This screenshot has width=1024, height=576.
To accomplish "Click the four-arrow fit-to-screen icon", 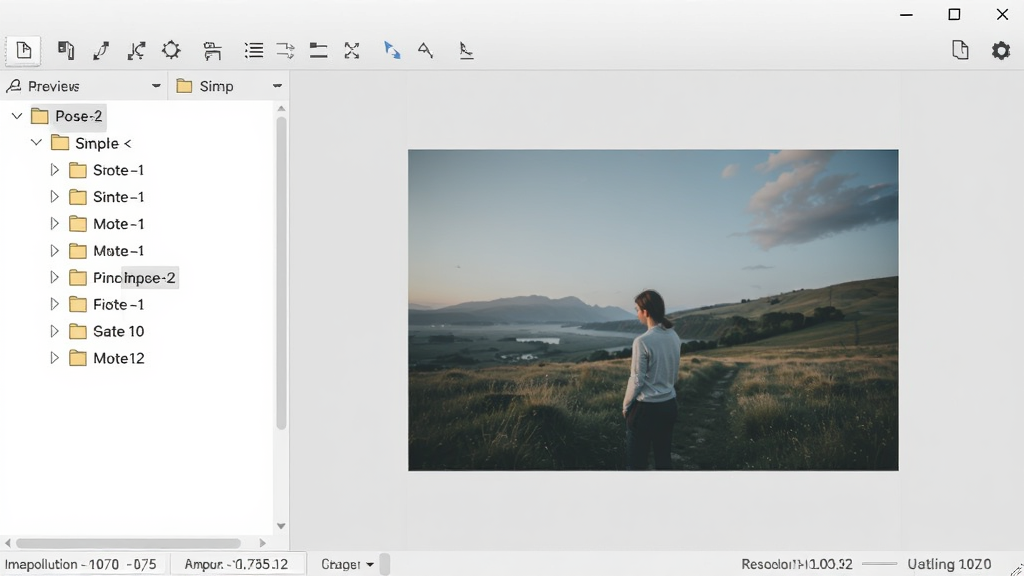I will pos(352,50).
